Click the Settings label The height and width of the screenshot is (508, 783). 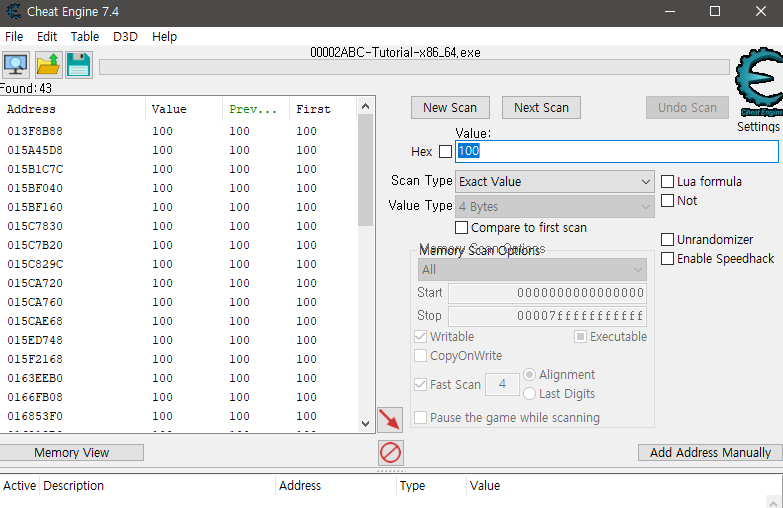(758, 126)
